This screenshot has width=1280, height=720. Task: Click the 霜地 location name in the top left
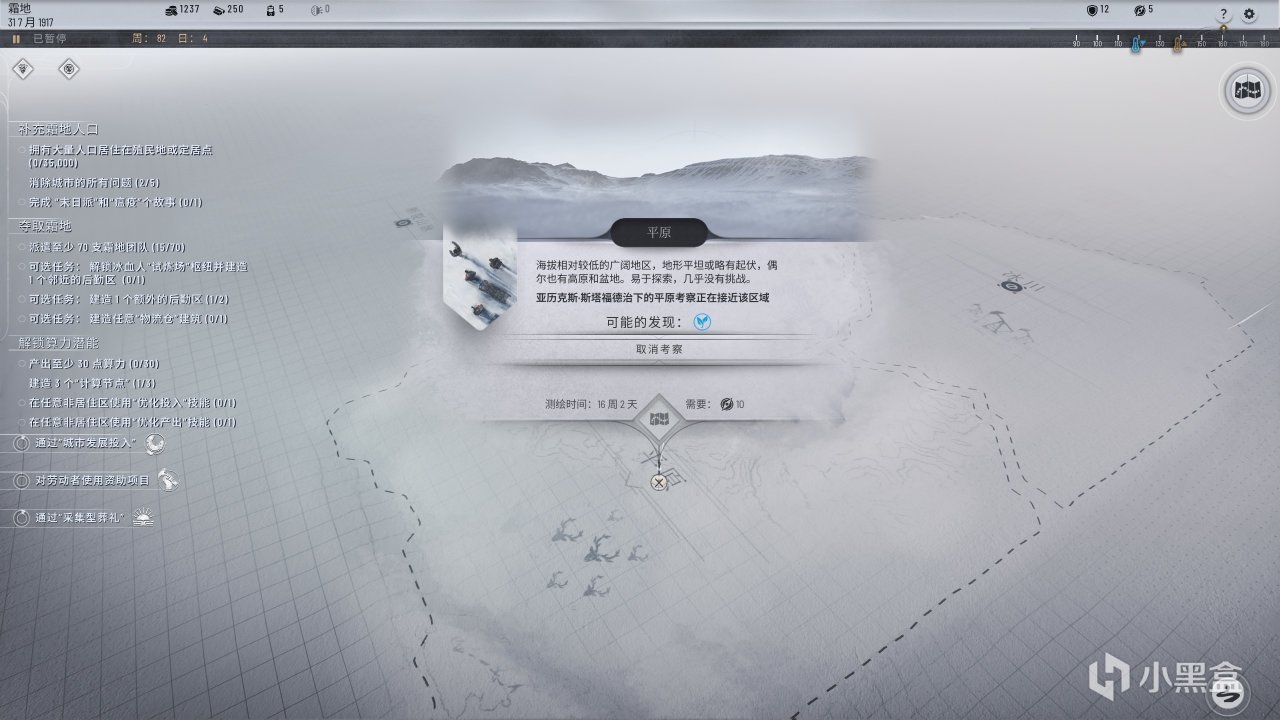pyautogui.click(x=19, y=8)
